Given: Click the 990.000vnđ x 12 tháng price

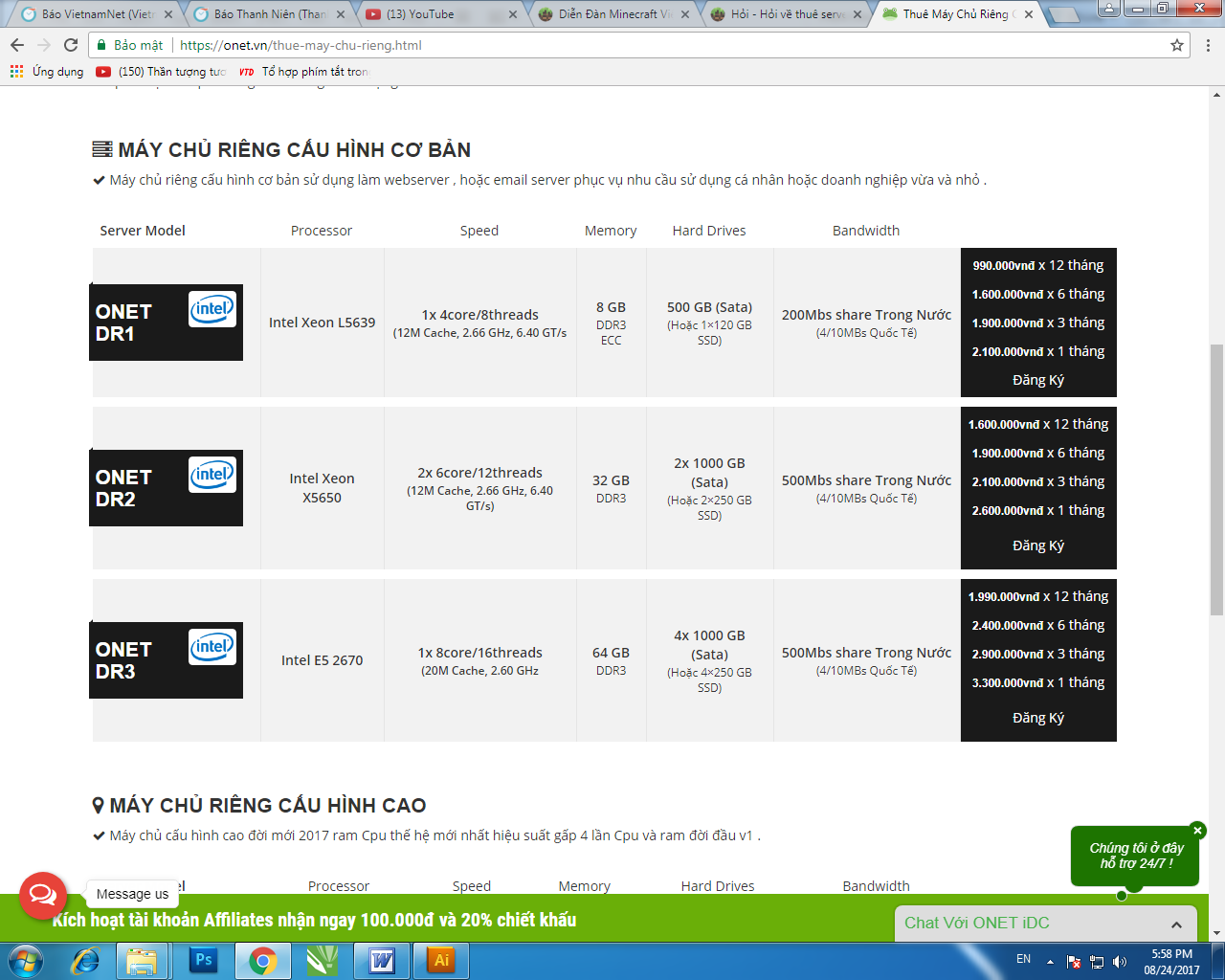Looking at the screenshot, I should tap(1038, 265).
